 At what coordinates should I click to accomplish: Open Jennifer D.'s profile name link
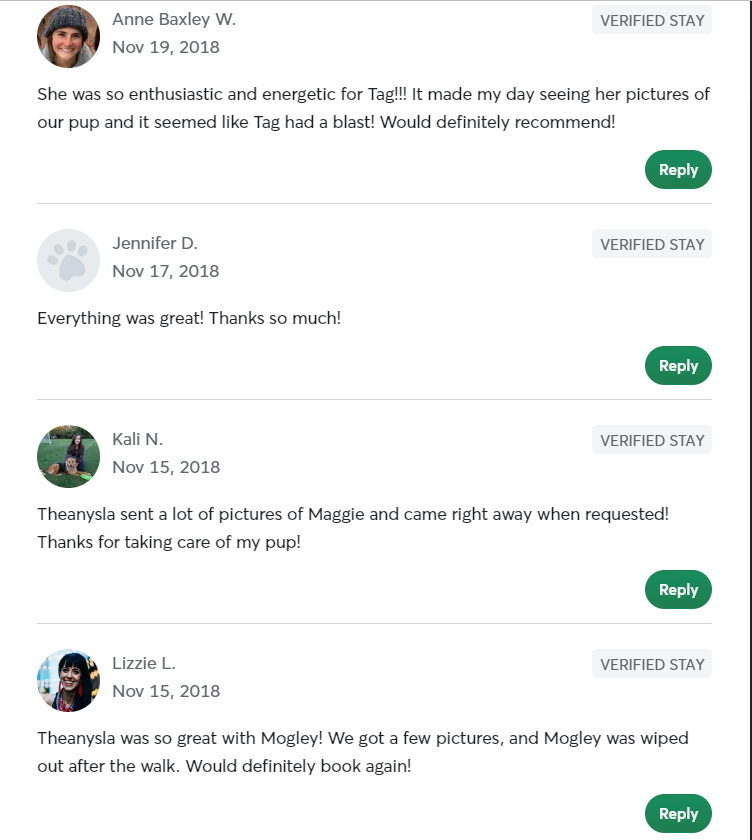point(155,243)
